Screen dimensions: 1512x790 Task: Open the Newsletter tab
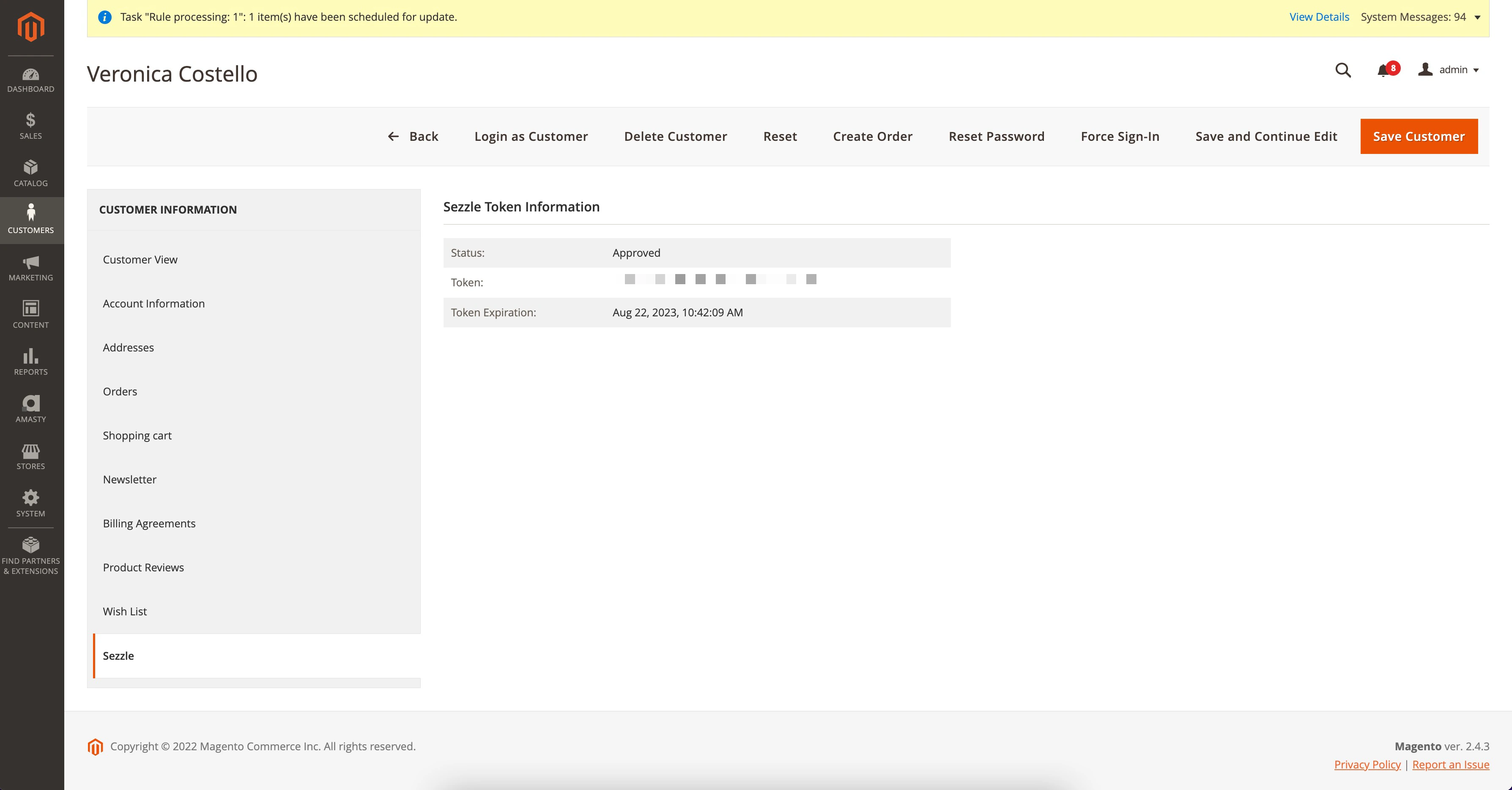click(x=257, y=480)
